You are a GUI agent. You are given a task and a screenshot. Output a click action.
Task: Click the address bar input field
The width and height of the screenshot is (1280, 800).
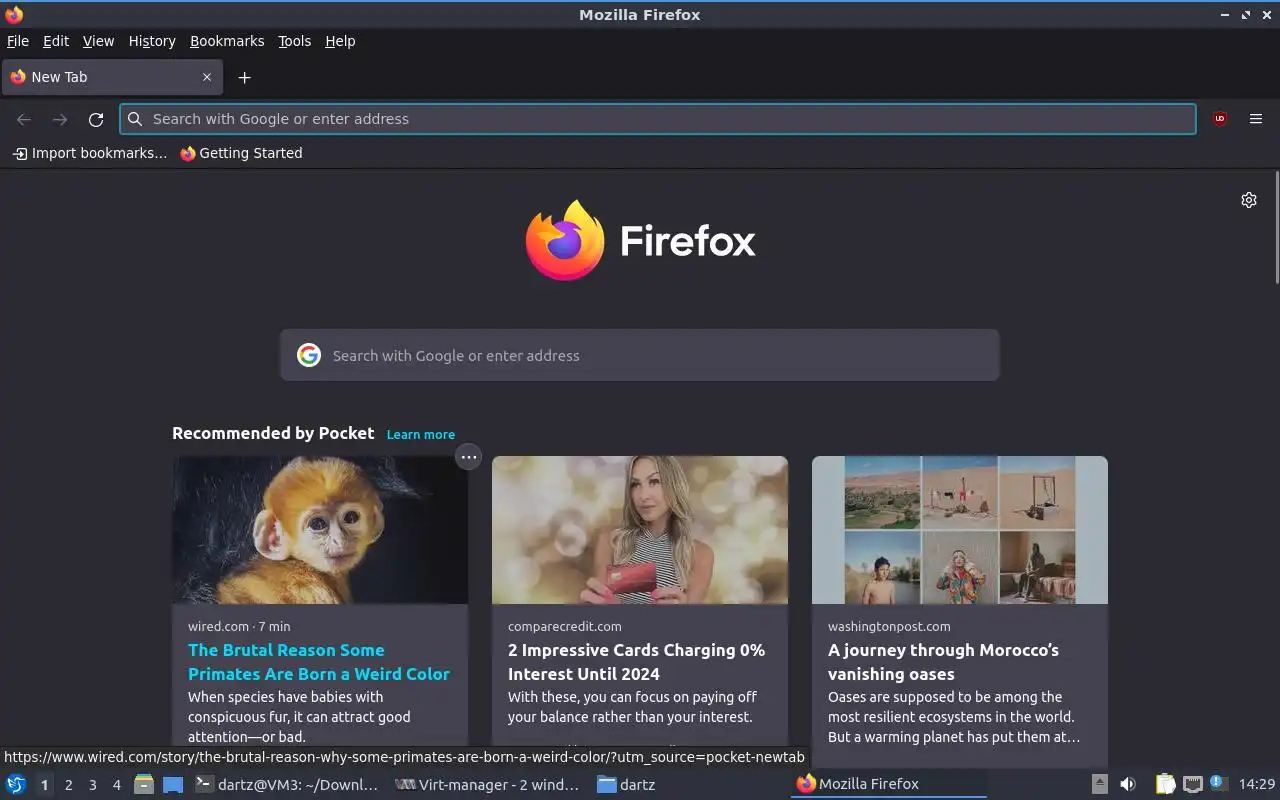pyautogui.click(x=658, y=119)
